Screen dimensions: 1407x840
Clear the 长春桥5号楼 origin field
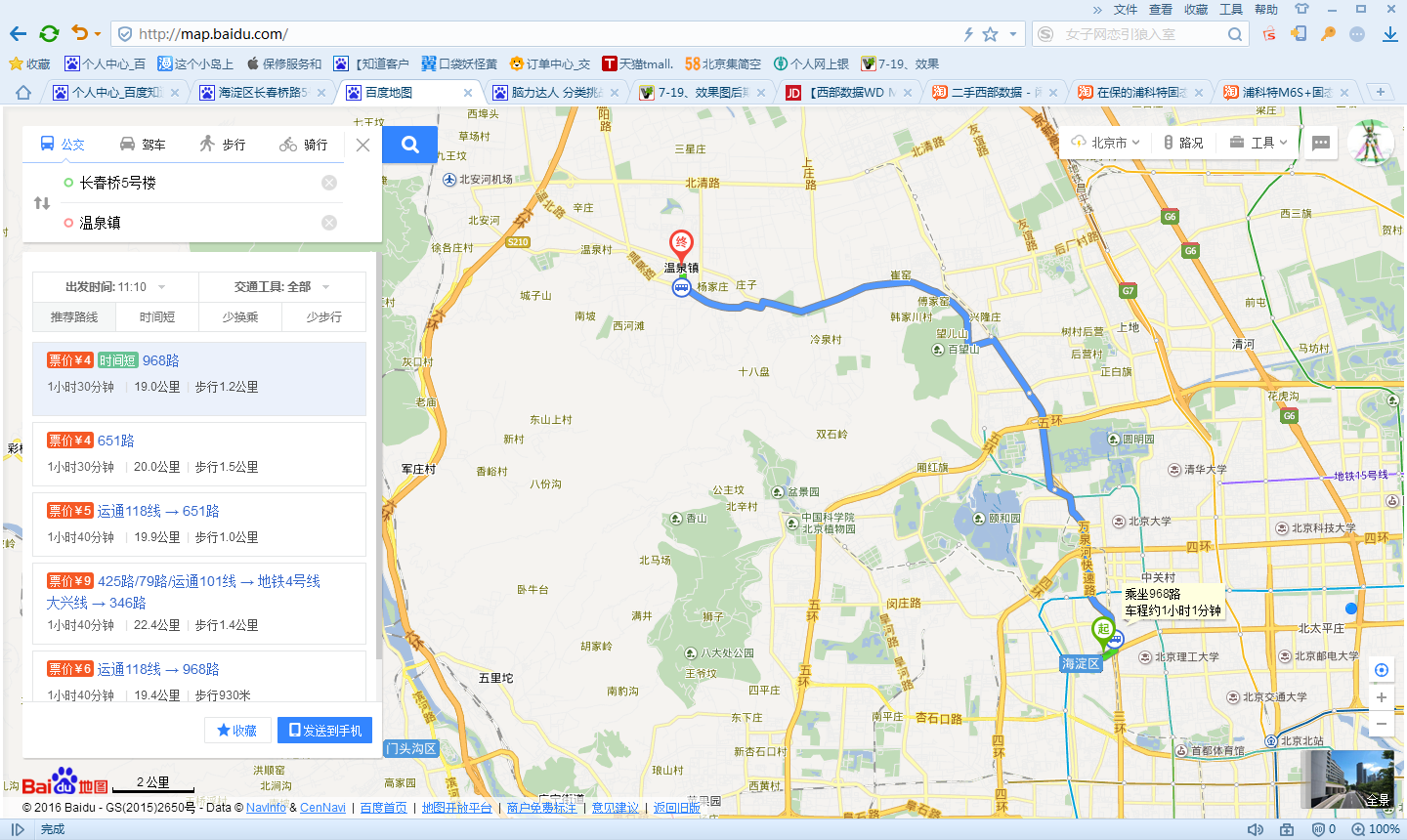click(x=329, y=183)
